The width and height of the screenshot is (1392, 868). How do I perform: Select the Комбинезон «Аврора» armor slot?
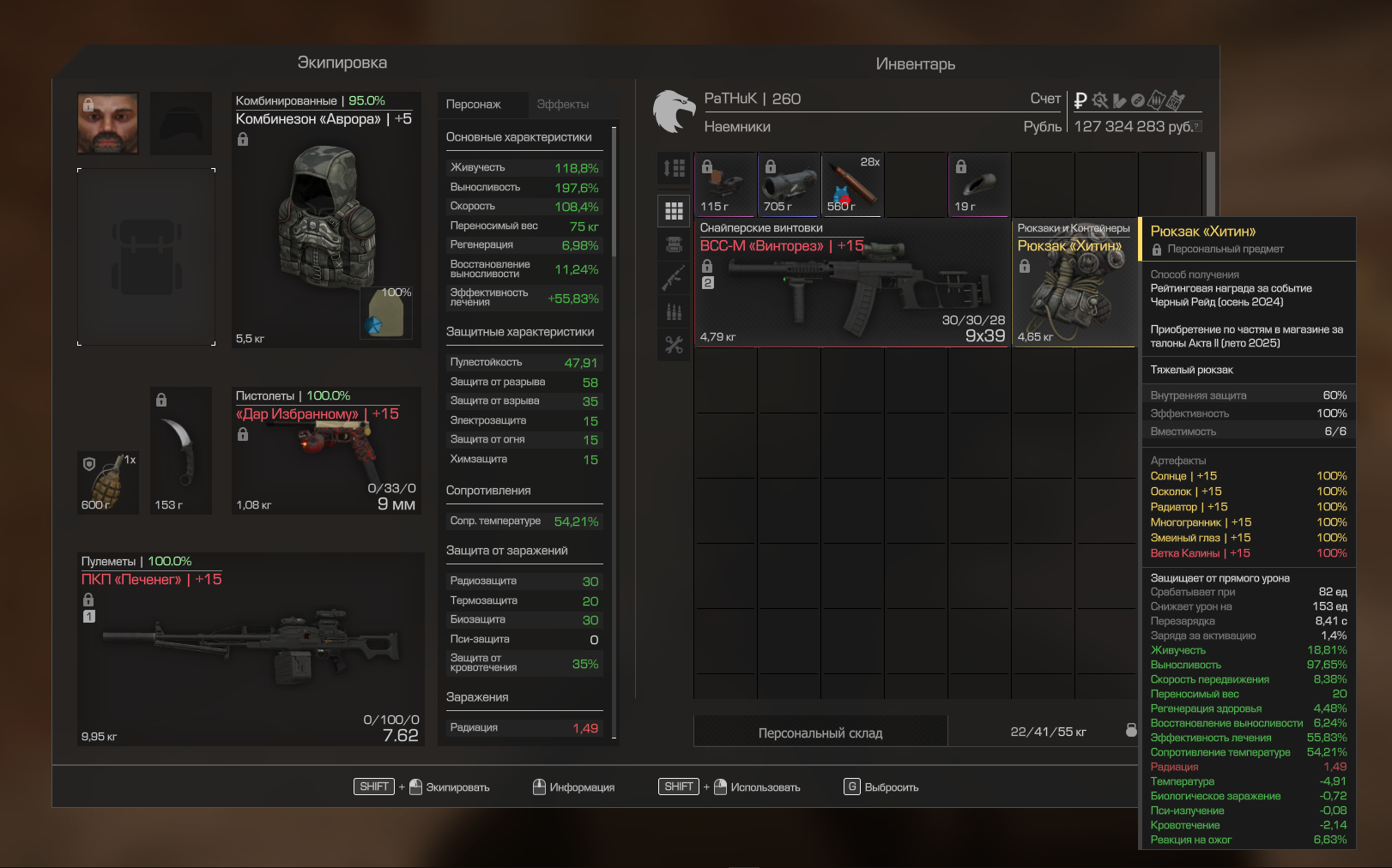click(x=326, y=220)
